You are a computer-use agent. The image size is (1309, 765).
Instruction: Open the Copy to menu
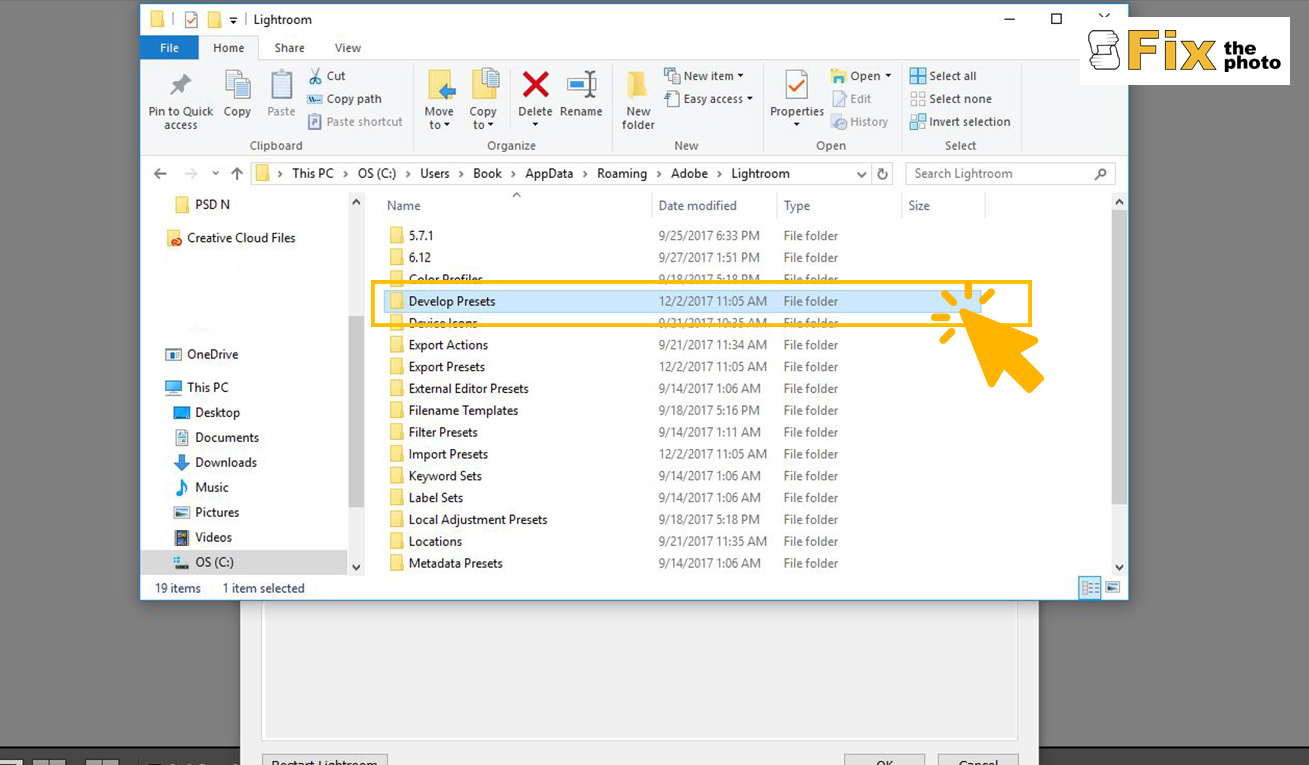click(x=483, y=99)
